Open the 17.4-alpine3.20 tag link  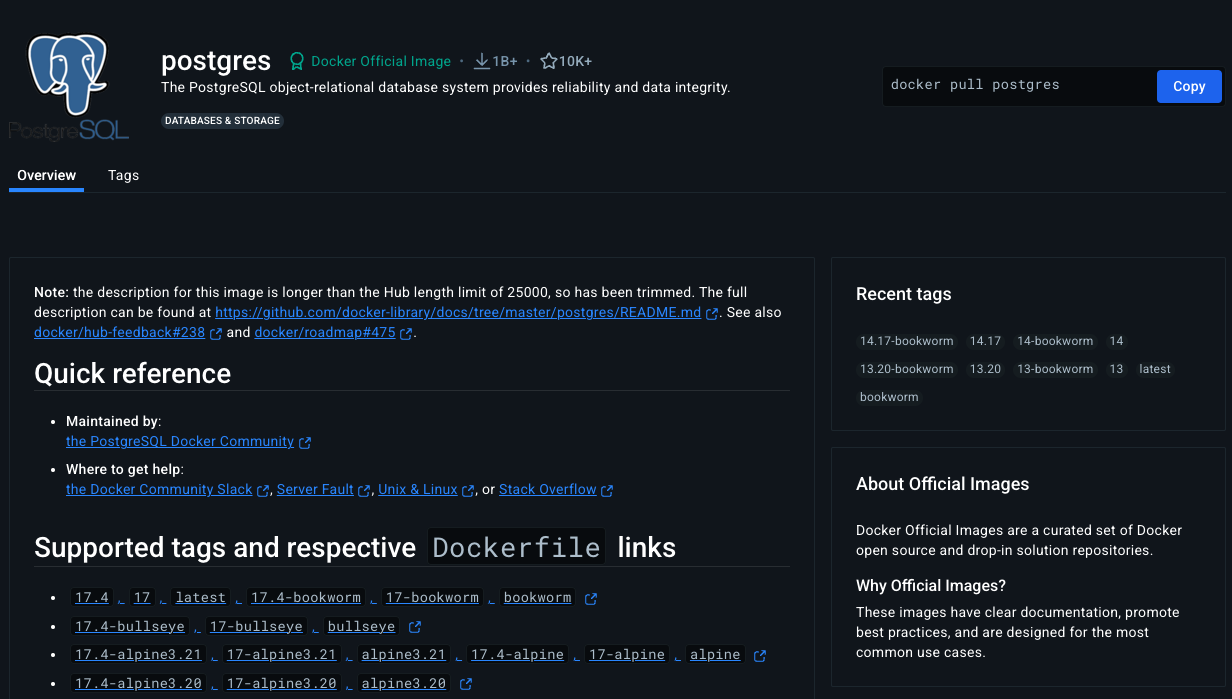click(x=139, y=683)
